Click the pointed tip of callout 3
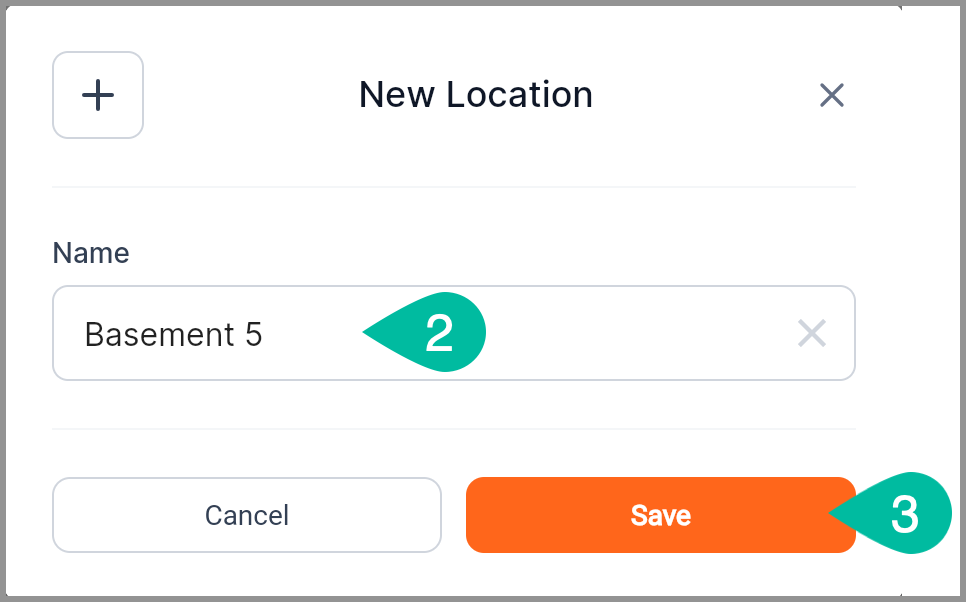966x602 pixels. pyautogui.click(x=832, y=515)
